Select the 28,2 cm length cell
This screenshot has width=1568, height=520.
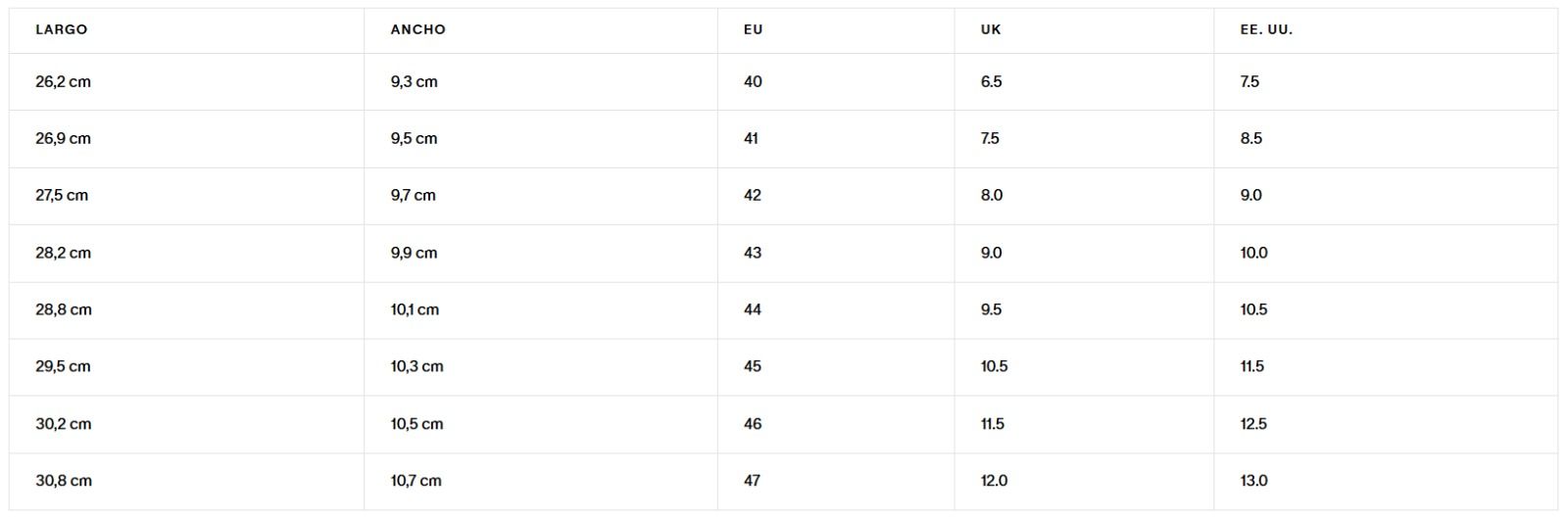(63, 253)
